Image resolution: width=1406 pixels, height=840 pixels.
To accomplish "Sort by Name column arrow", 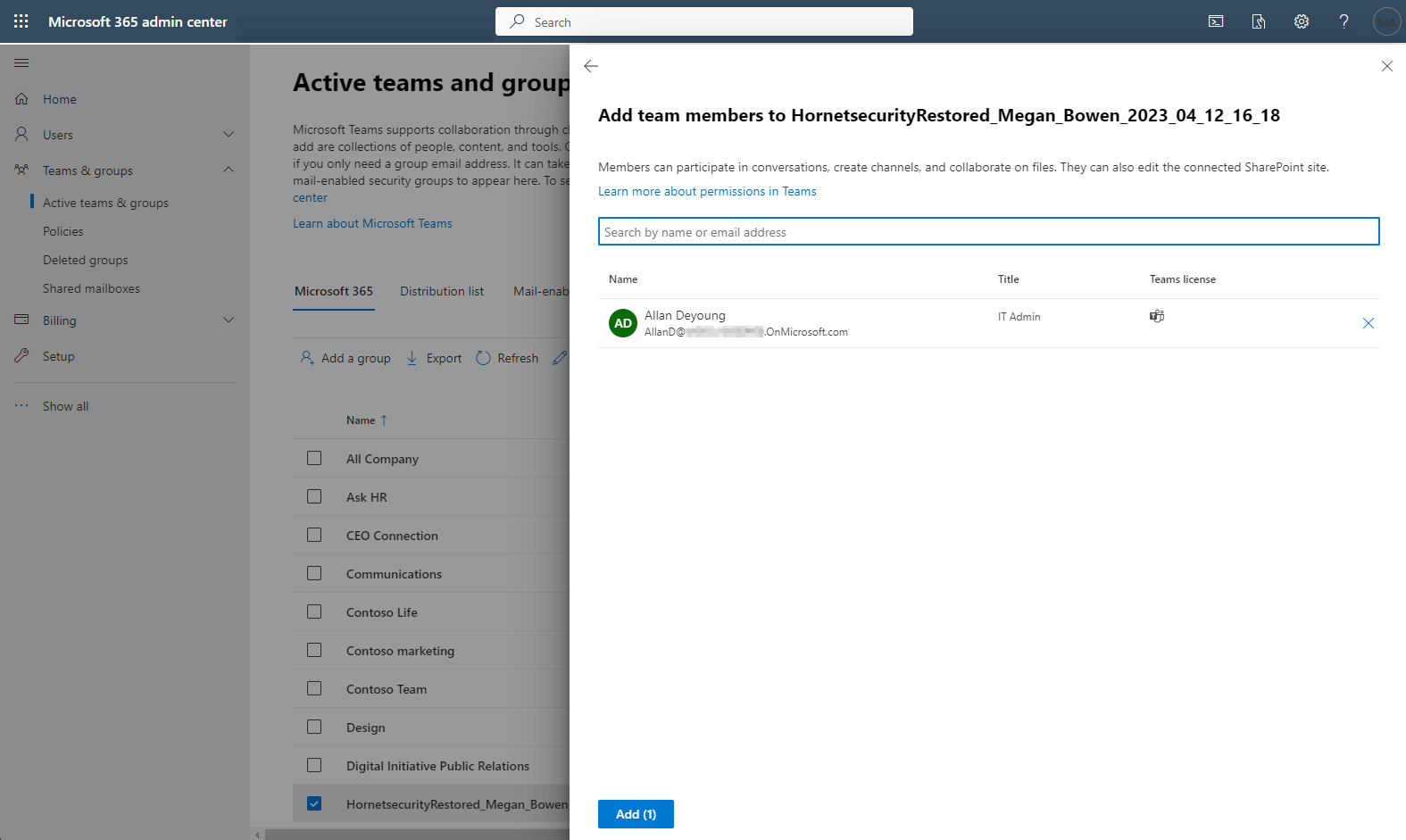I will point(384,420).
